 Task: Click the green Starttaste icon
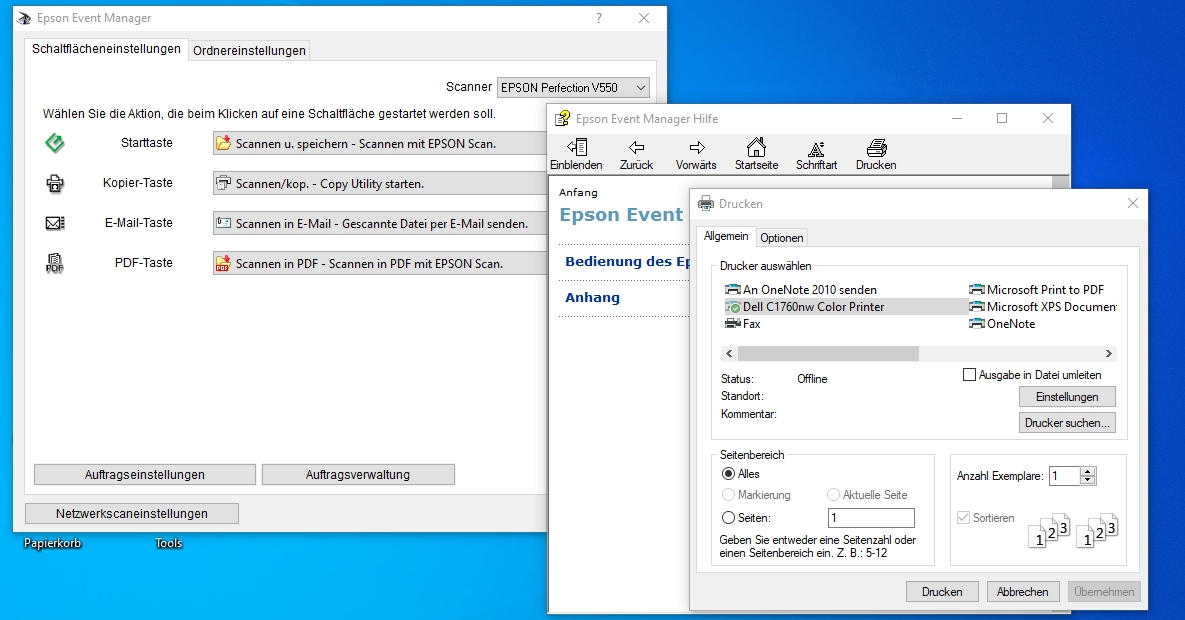[54, 143]
